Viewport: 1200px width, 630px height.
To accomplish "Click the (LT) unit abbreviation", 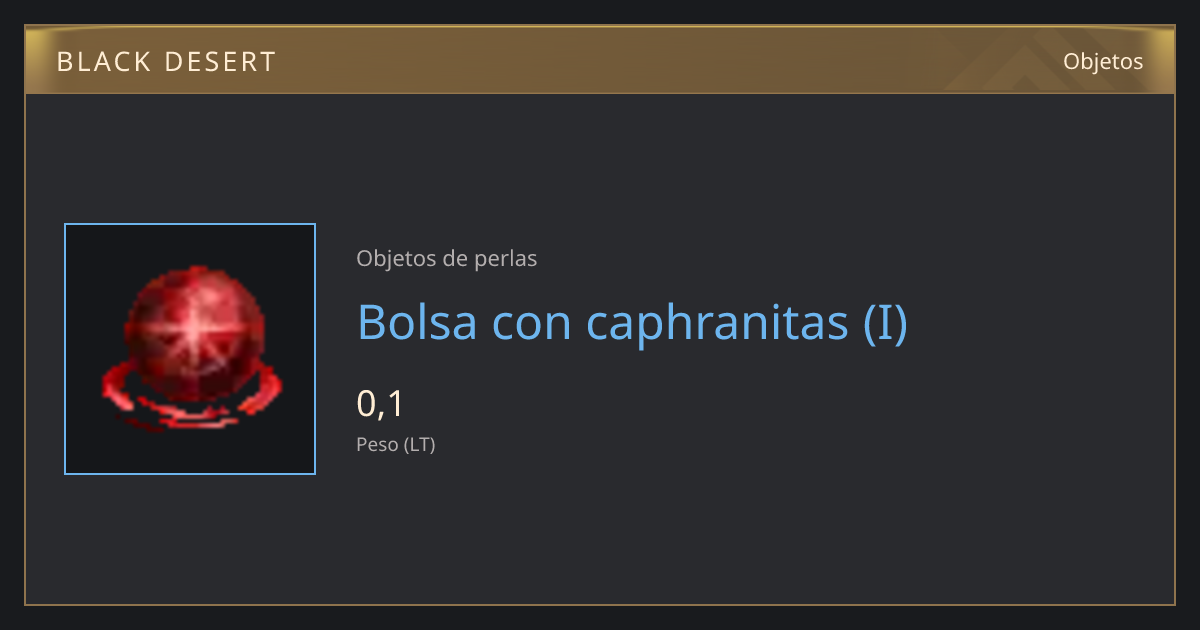I will coord(420,445).
